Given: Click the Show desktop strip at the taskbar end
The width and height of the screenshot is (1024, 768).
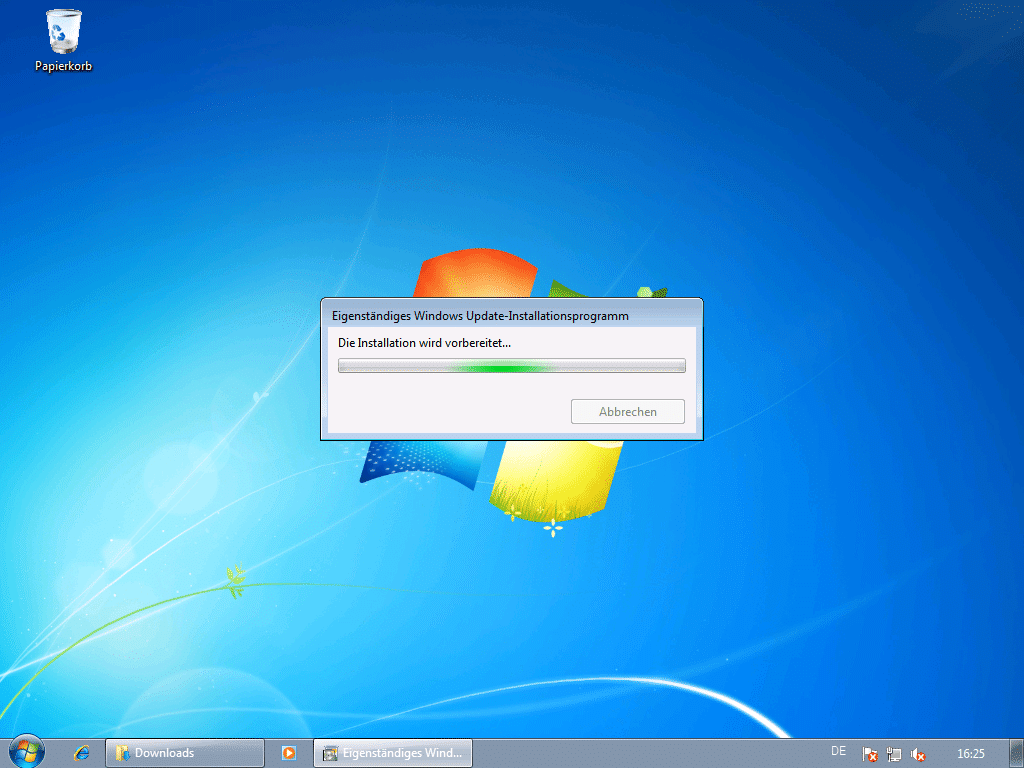Looking at the screenshot, I should coord(1016,754).
